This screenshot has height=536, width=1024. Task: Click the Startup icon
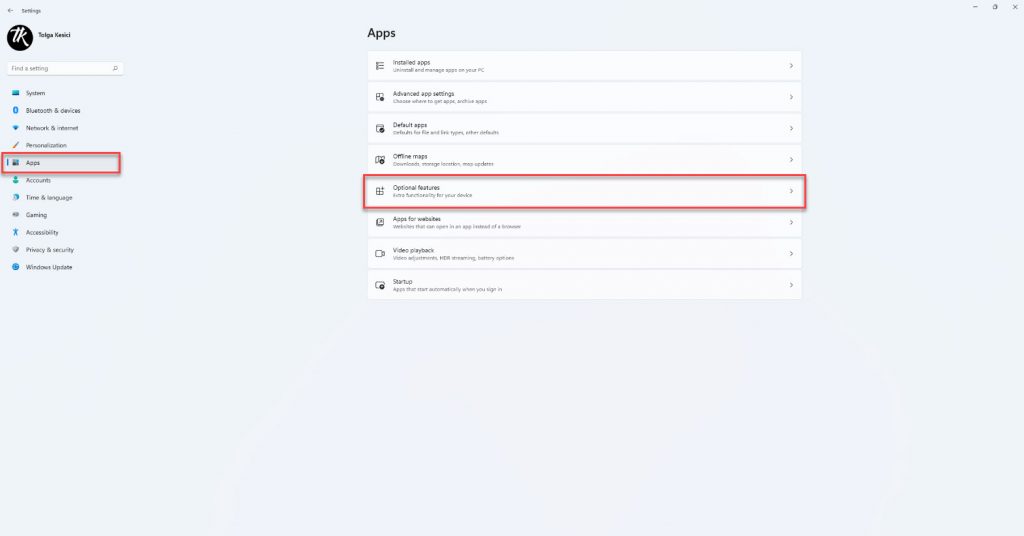click(x=379, y=285)
